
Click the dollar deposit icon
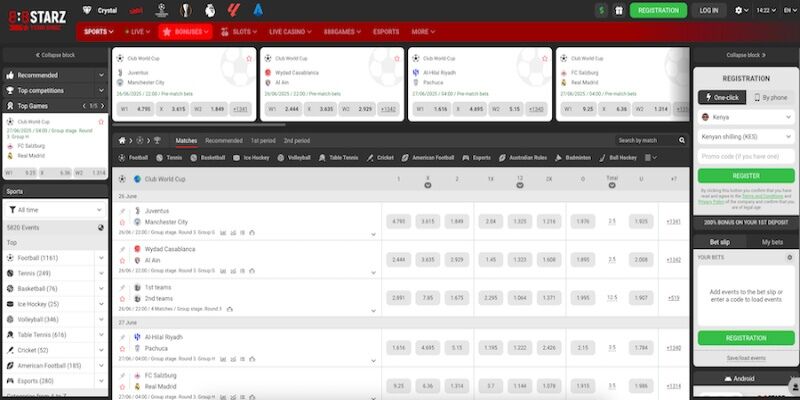[602, 10]
